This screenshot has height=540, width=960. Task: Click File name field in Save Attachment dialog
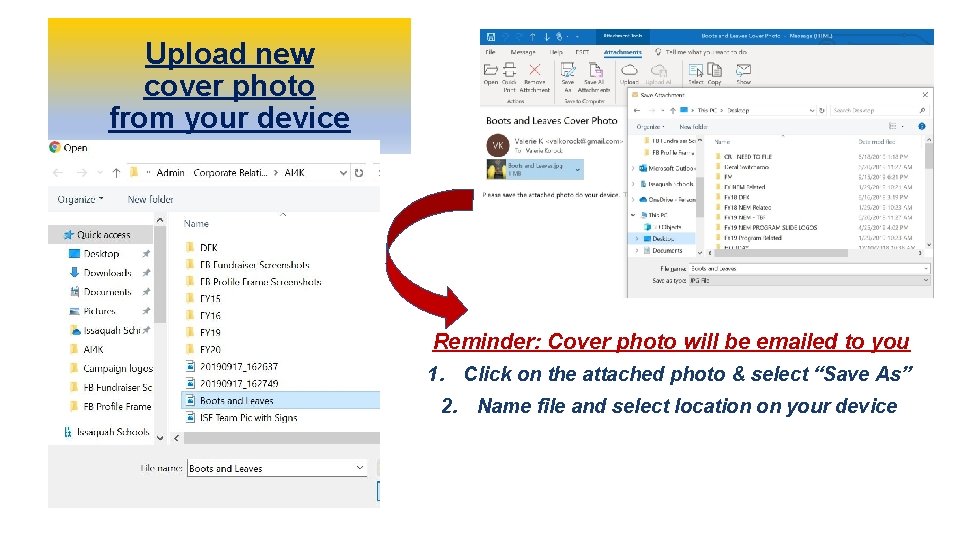tap(809, 269)
